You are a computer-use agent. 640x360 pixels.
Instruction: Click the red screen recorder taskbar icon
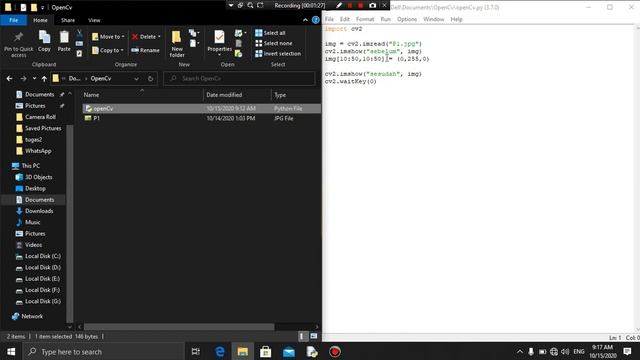[x=335, y=351]
